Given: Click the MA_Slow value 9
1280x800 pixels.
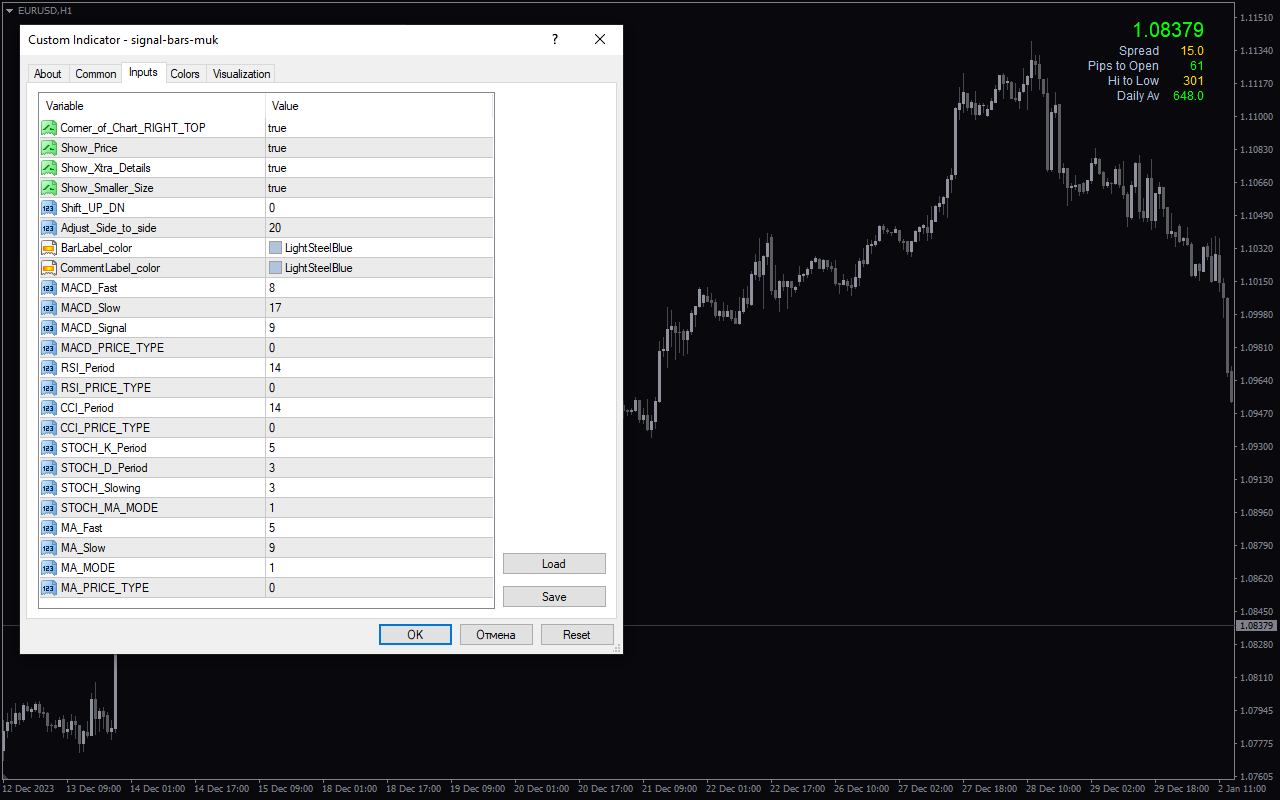Looking at the screenshot, I should 272,548.
